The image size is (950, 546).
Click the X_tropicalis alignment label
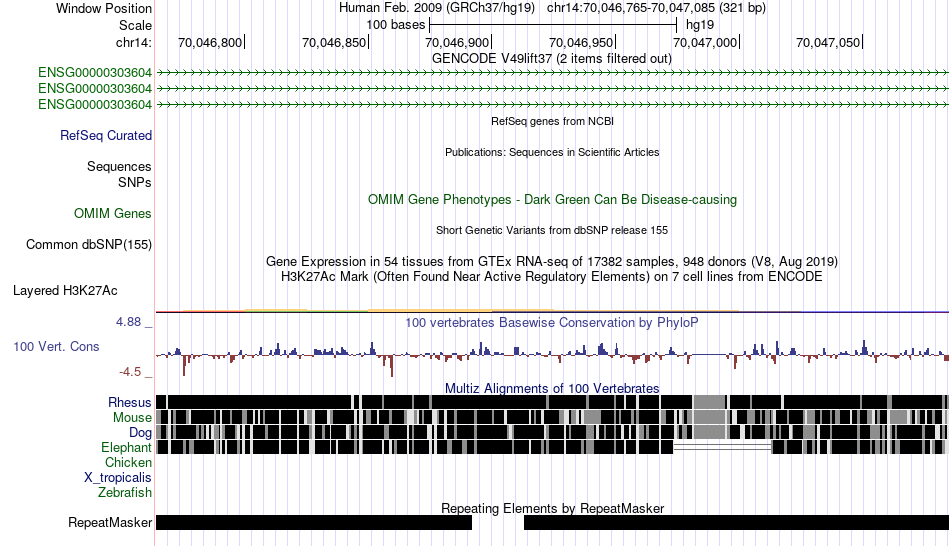point(118,478)
